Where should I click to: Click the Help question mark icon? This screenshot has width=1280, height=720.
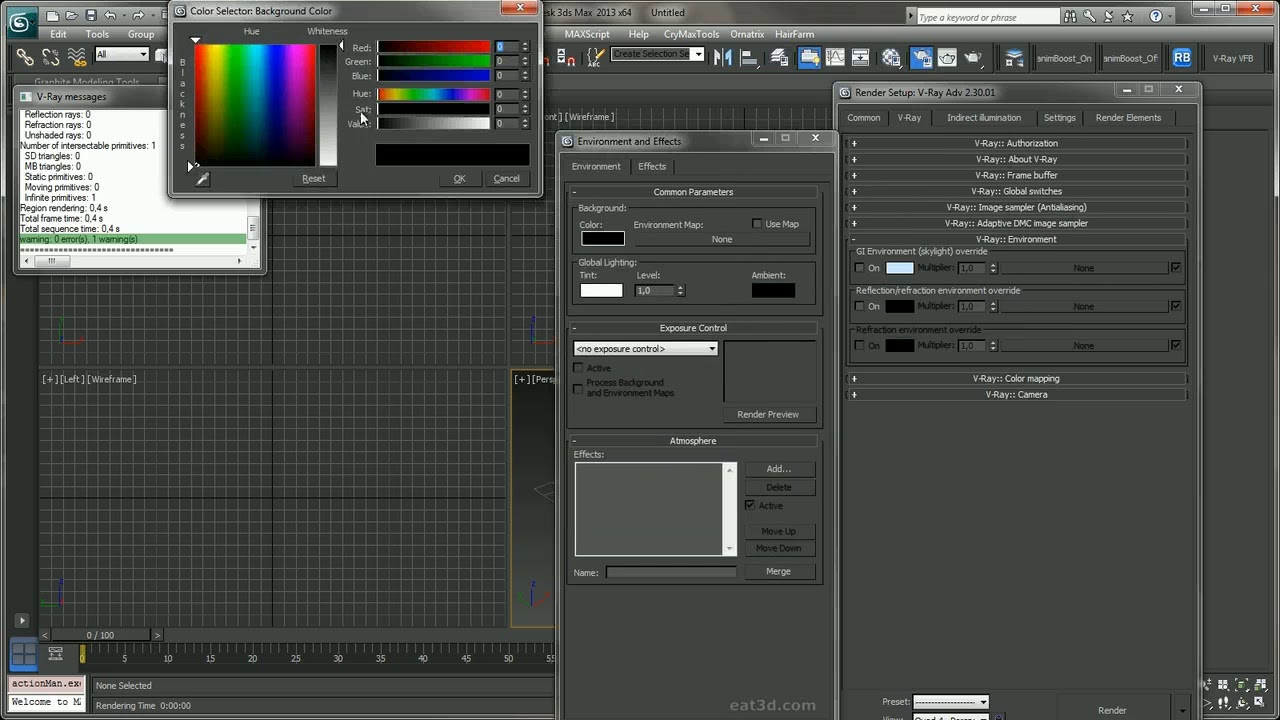[1157, 16]
